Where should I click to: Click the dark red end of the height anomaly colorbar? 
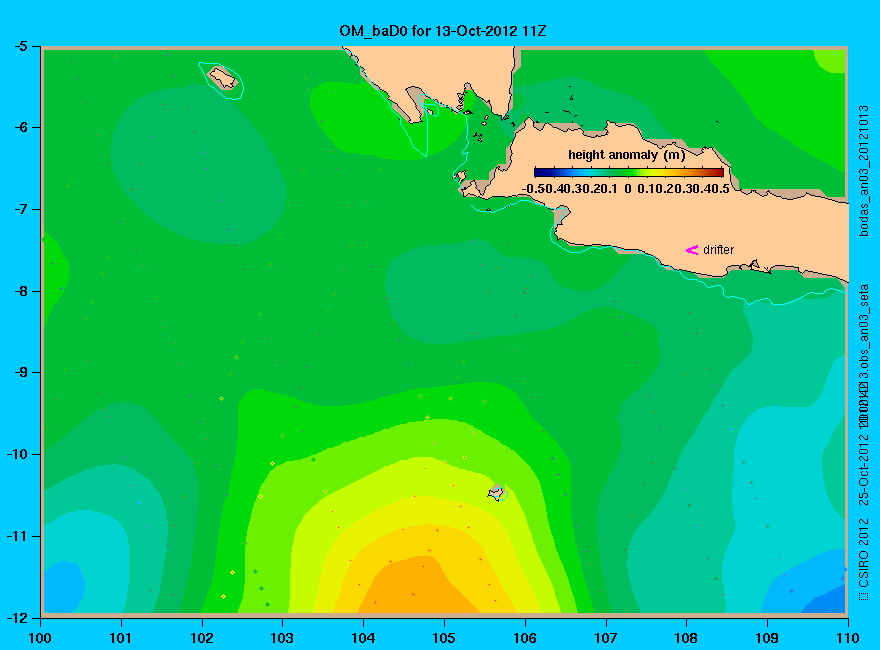click(x=720, y=172)
